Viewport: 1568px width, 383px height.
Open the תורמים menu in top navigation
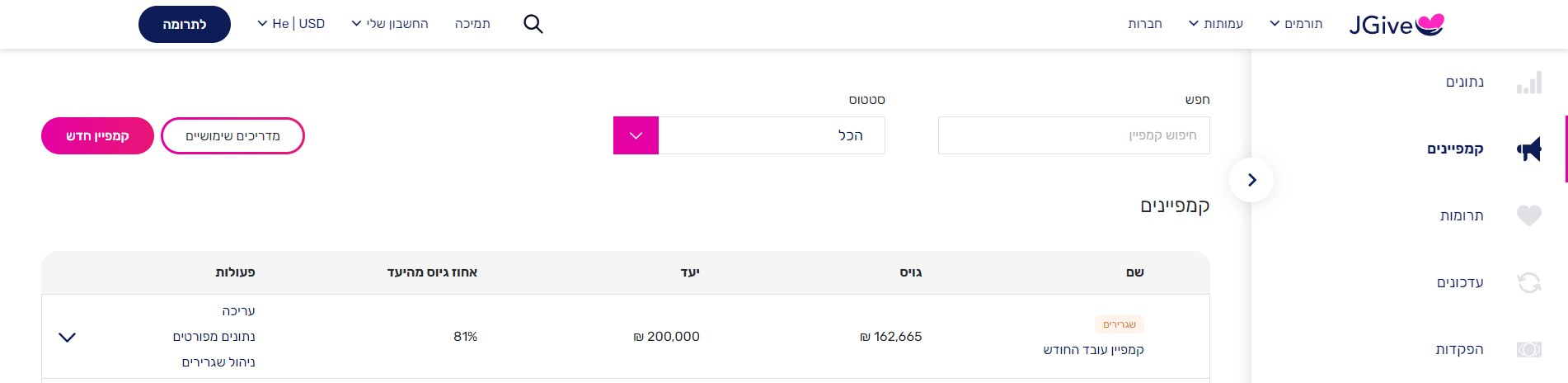coord(1296,24)
